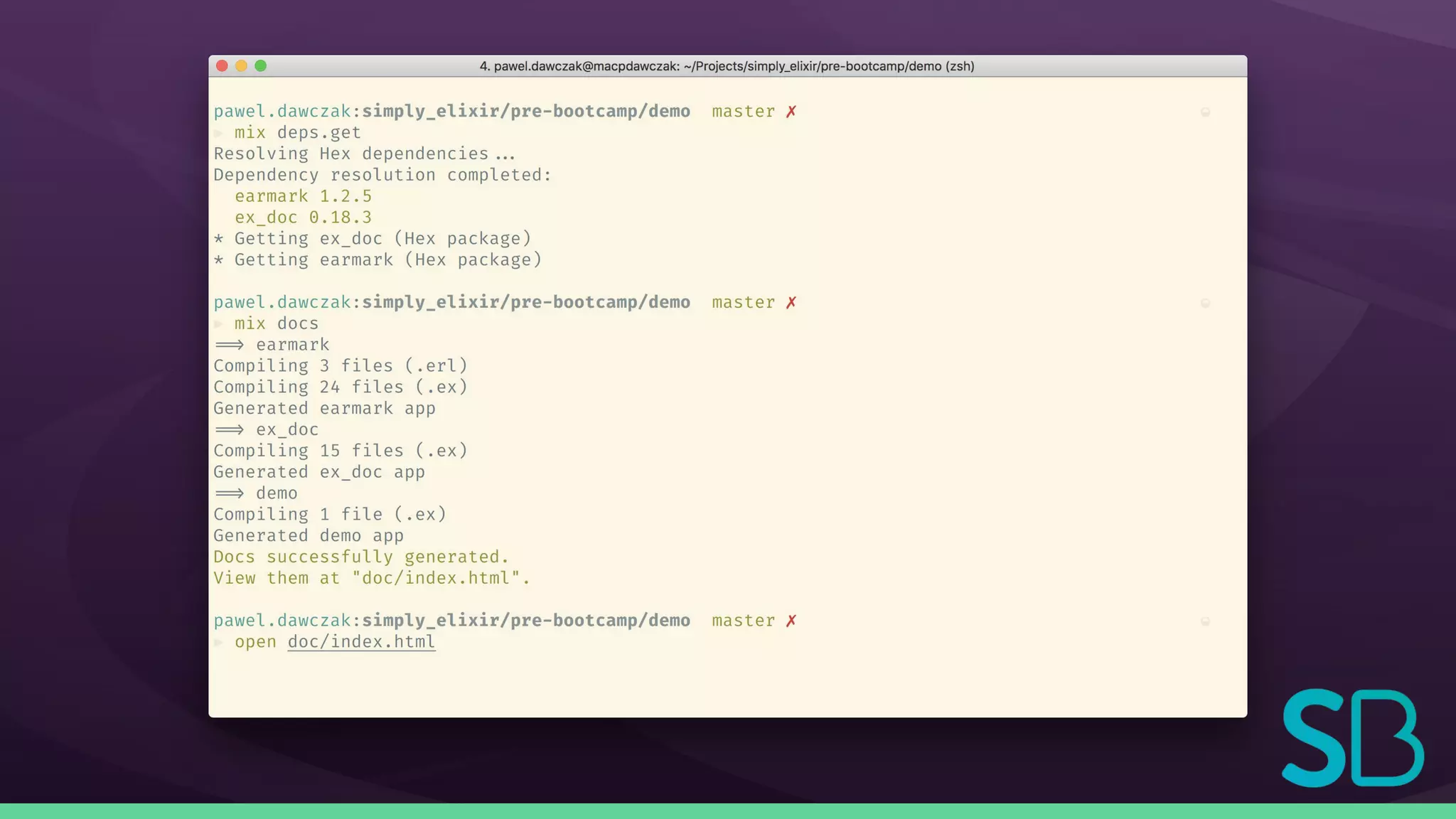Click the yellow minimize window button
Image resolution: width=1456 pixels, height=819 pixels.
[241, 66]
